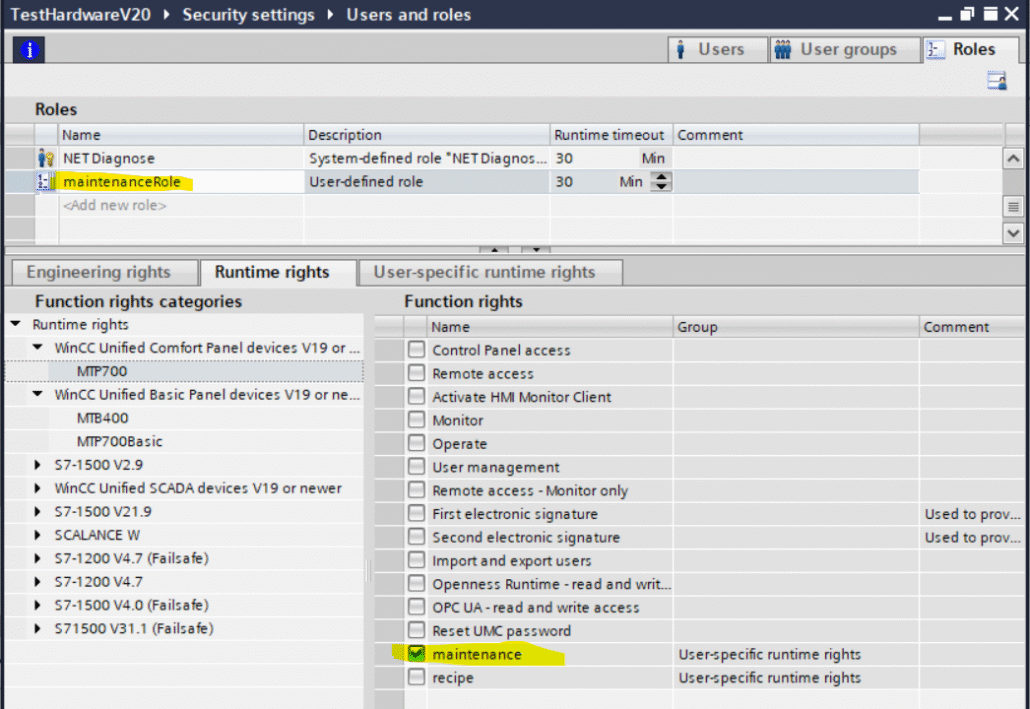Click the float window icon in title bar
1030x709 pixels.
pyautogui.click(x=967, y=15)
